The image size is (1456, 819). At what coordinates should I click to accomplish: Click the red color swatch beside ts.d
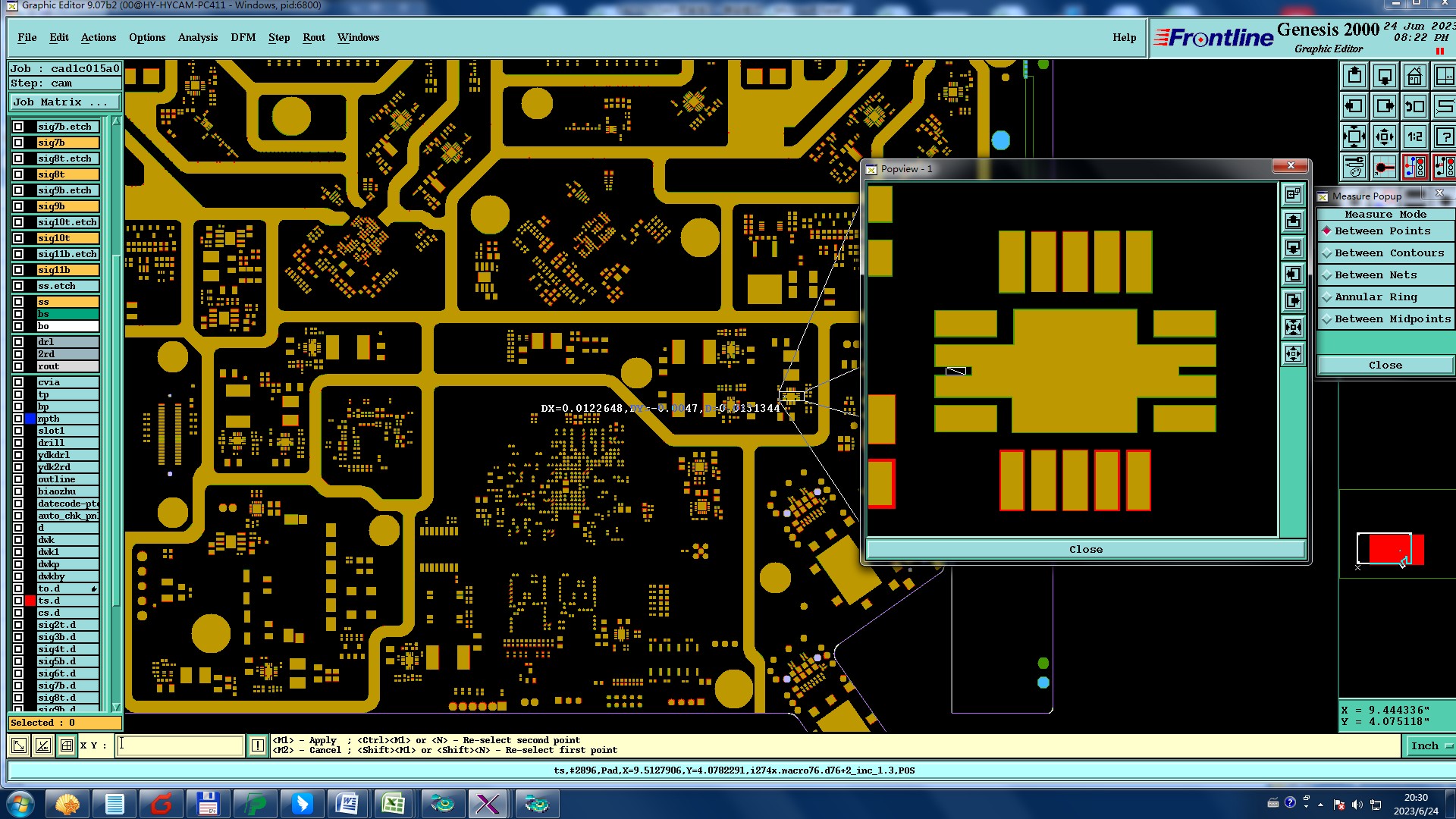[x=30, y=601]
